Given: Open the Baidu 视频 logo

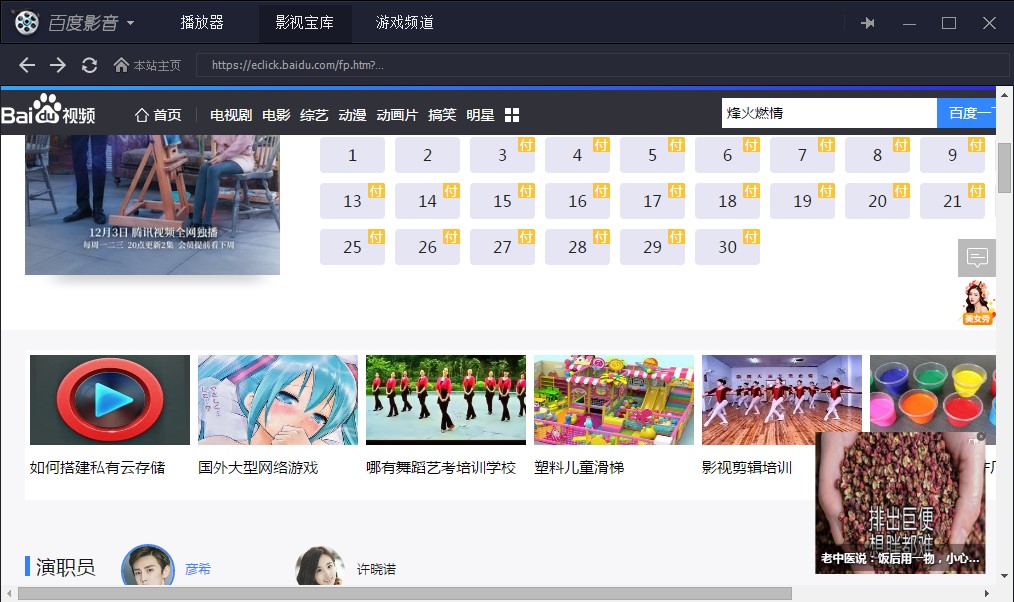Looking at the screenshot, I should pyautogui.click(x=49, y=109).
